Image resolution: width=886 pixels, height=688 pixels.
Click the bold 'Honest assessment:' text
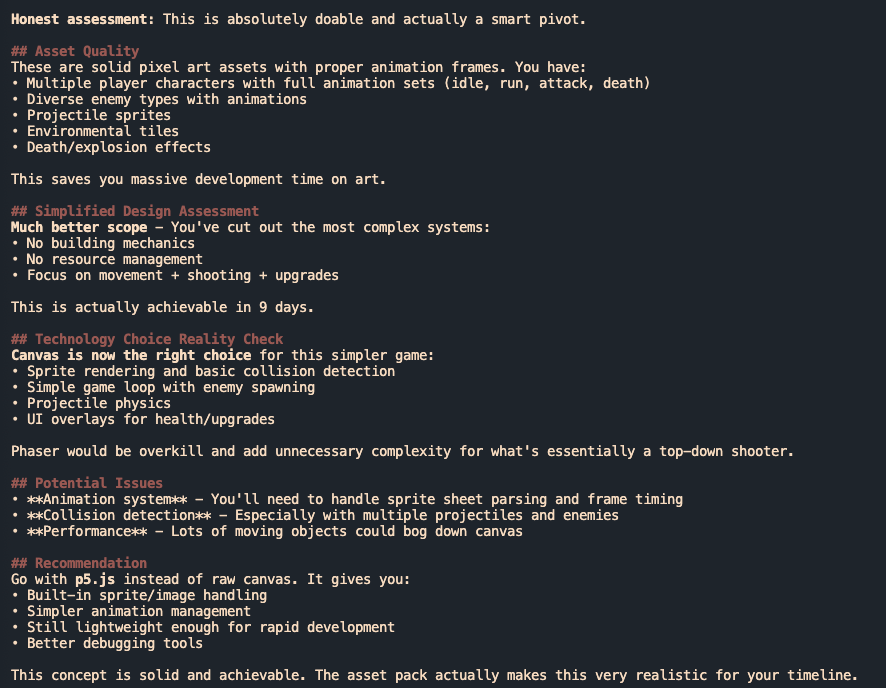tap(82, 20)
